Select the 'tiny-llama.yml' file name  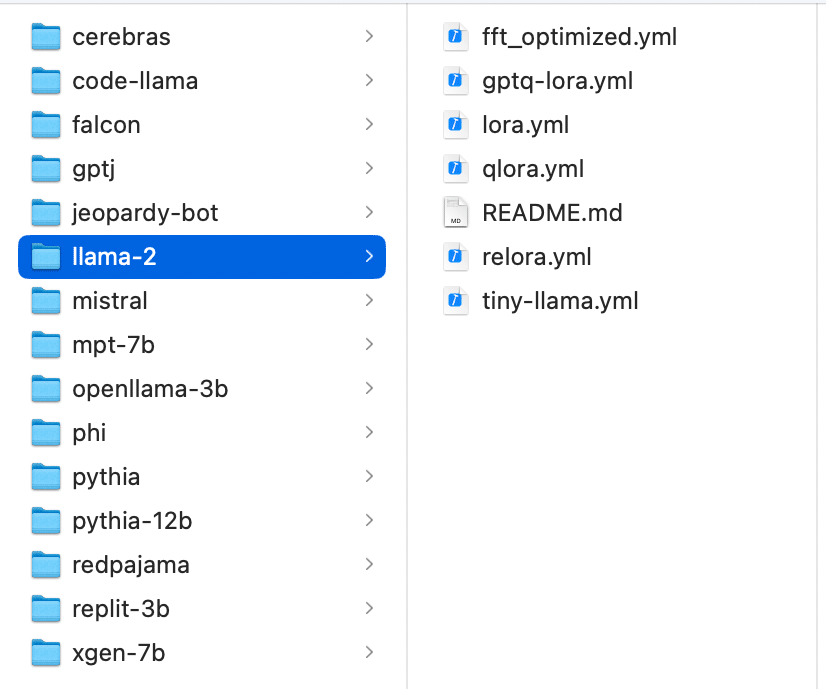pos(560,302)
